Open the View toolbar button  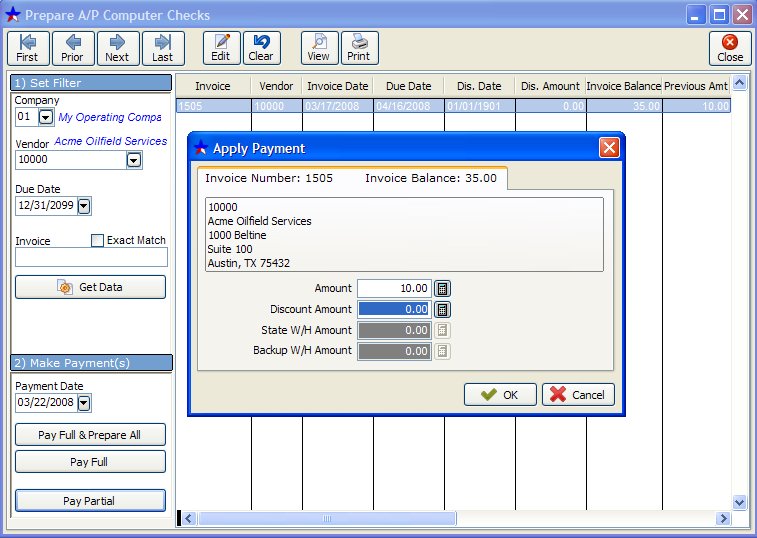(319, 48)
